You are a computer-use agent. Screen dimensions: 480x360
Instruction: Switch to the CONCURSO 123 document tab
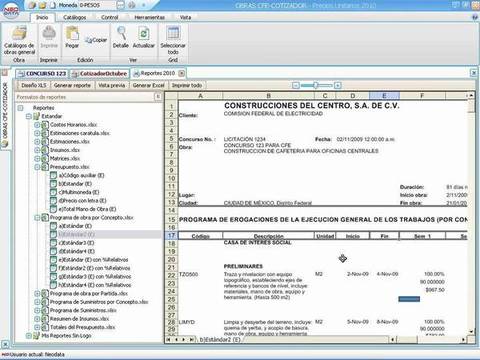pyautogui.click(x=42, y=73)
